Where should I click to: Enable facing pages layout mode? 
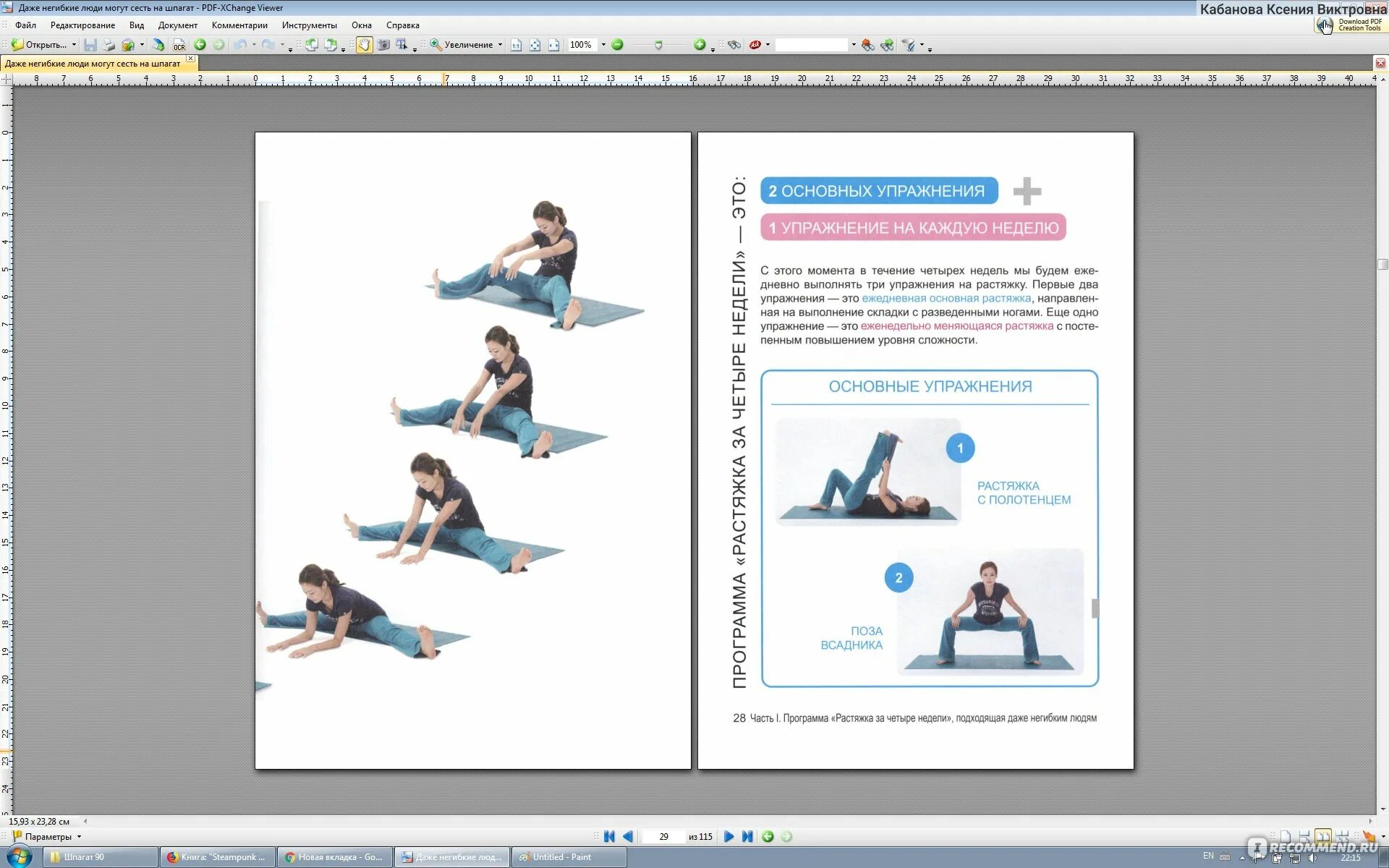tap(1322, 837)
